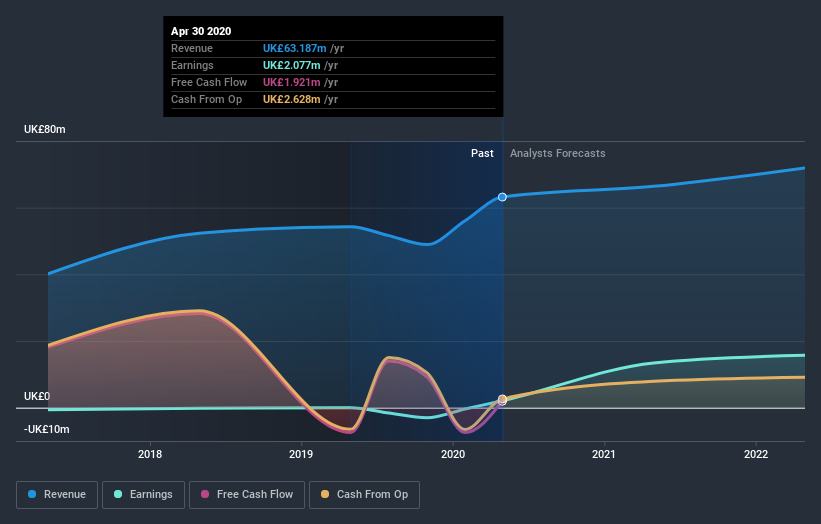The image size is (821, 524).
Task: Toggle the Free Cash Flow legend button
Action: pyautogui.click(x=247, y=495)
